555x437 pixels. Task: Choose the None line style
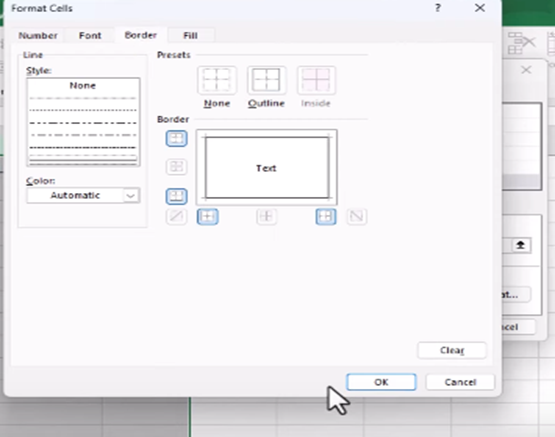pyautogui.click(x=82, y=85)
